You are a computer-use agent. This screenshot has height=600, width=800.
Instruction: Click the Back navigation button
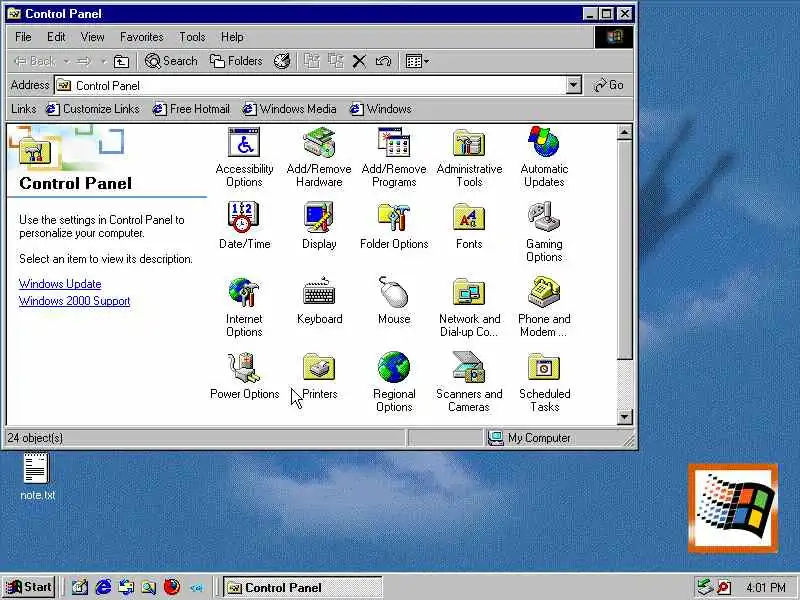35,62
